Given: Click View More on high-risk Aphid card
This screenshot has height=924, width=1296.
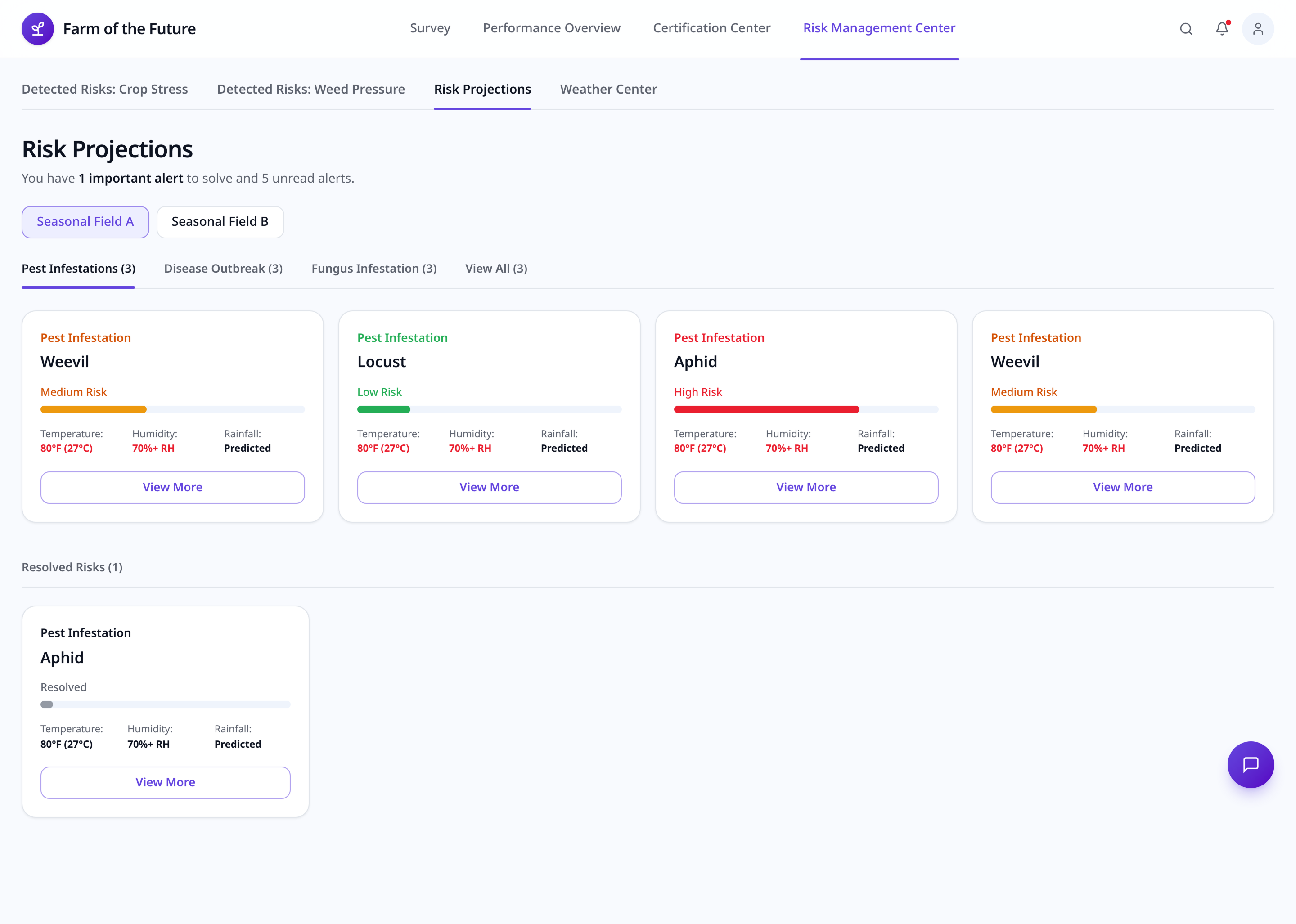Looking at the screenshot, I should click(806, 488).
